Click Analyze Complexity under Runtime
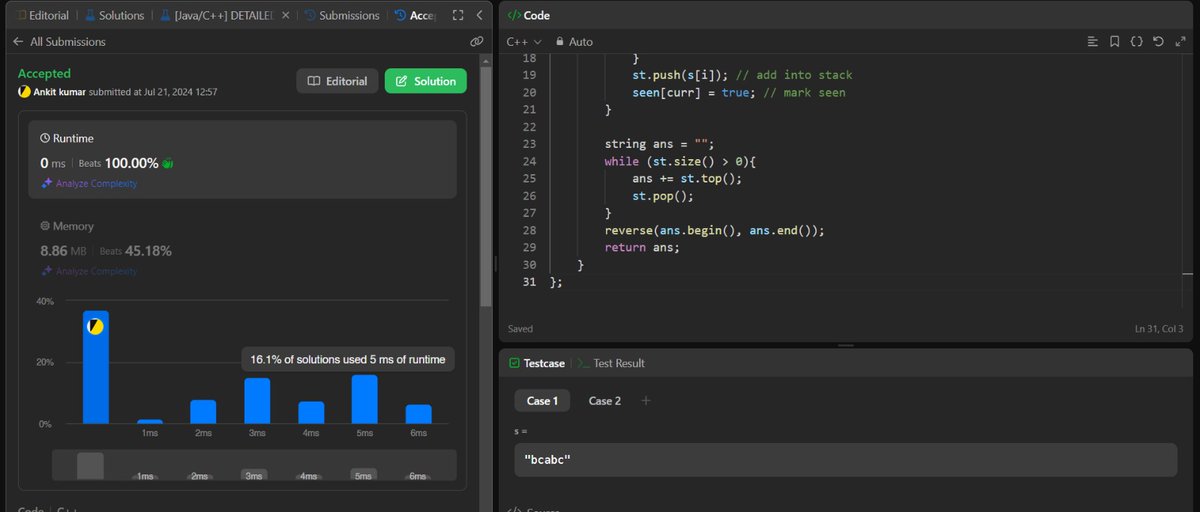This screenshot has width=1200, height=512. 89,184
